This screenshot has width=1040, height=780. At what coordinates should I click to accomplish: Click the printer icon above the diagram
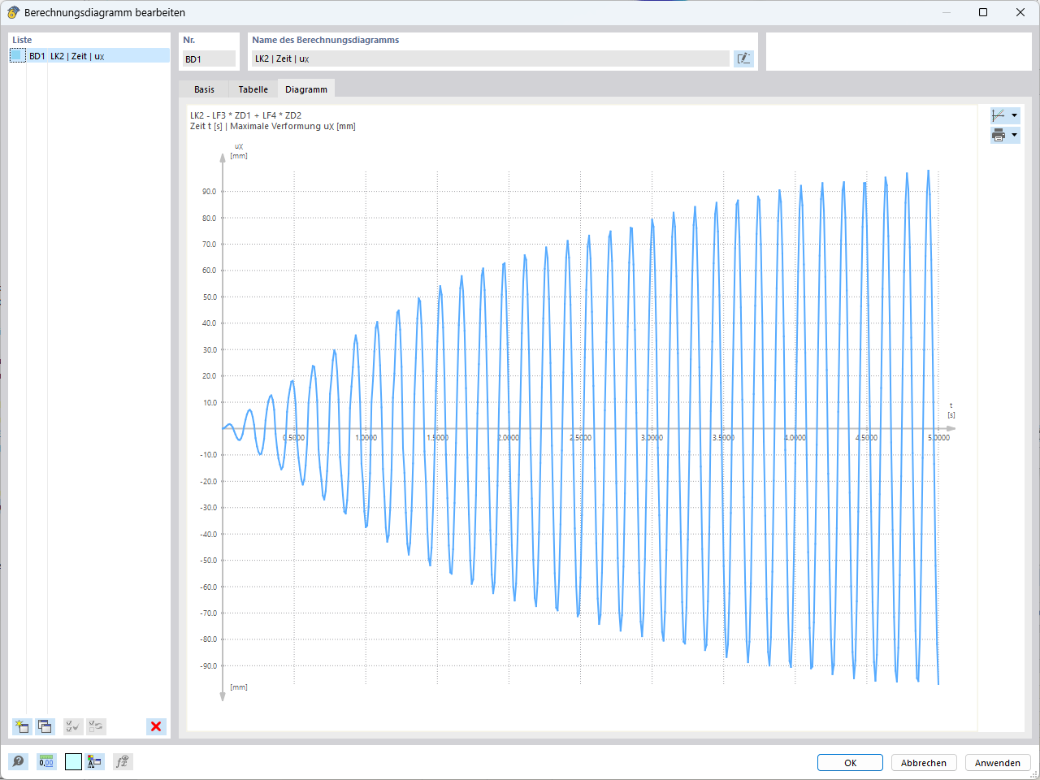(998, 135)
